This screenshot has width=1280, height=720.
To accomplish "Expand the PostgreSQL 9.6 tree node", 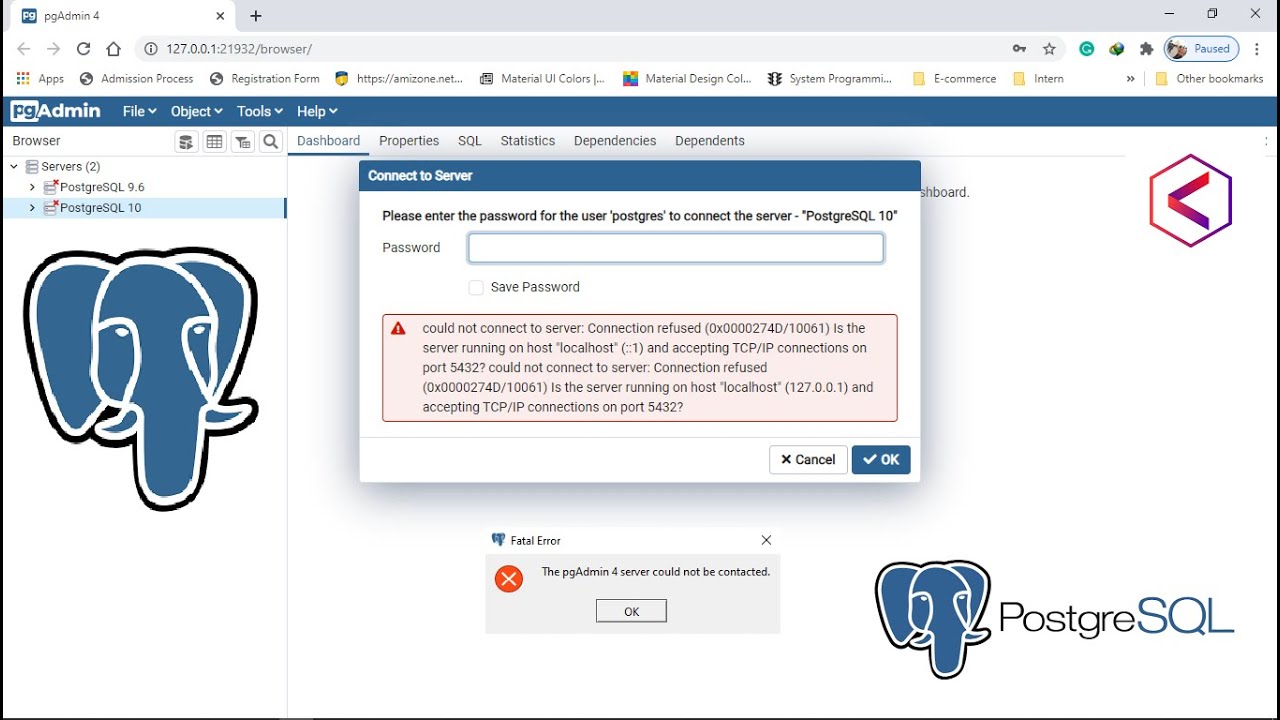I will pyautogui.click(x=32, y=187).
